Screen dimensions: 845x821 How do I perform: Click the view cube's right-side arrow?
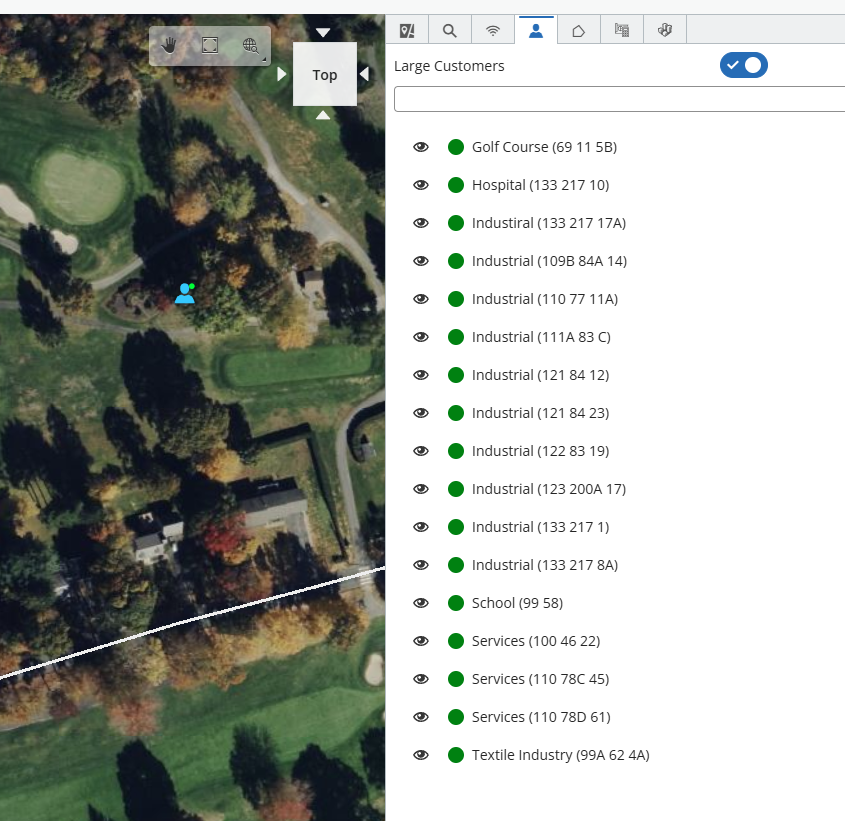click(365, 74)
